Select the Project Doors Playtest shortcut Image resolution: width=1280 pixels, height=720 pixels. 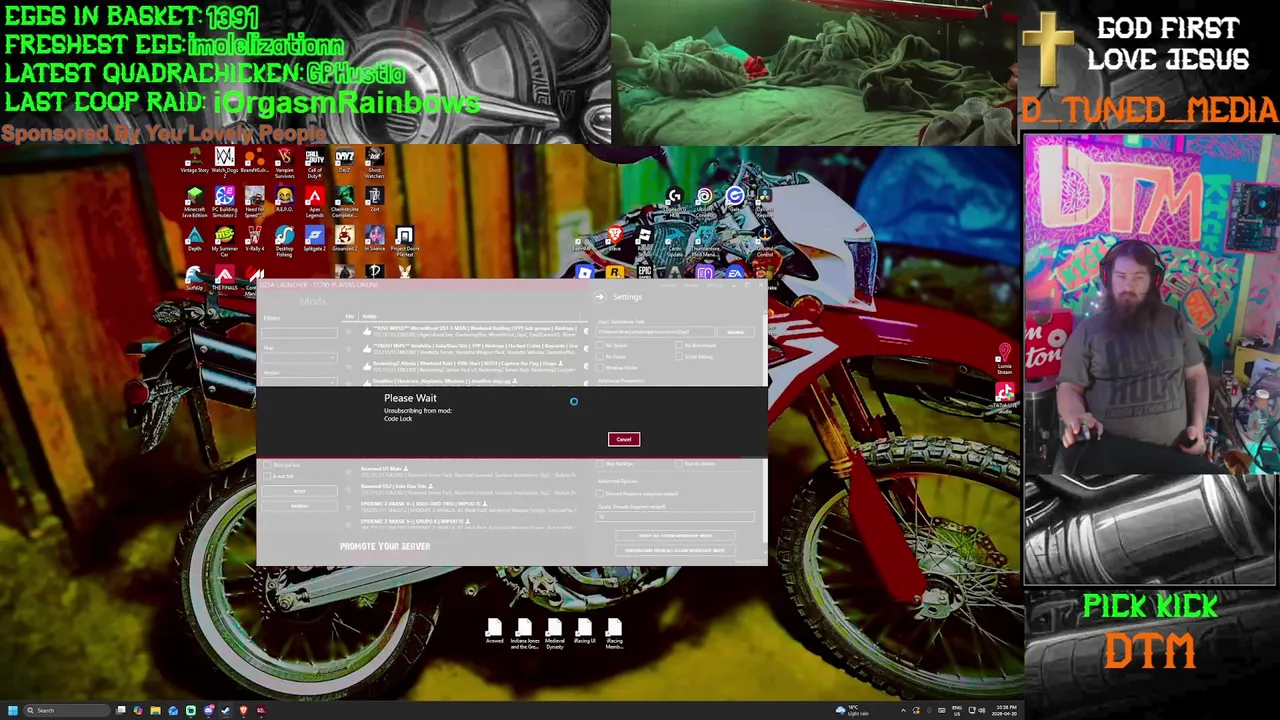[x=404, y=239]
